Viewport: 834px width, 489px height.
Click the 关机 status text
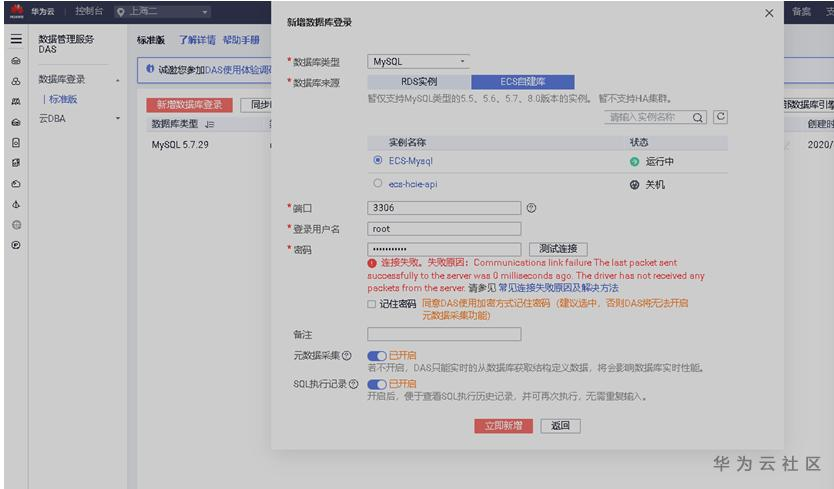click(x=655, y=185)
